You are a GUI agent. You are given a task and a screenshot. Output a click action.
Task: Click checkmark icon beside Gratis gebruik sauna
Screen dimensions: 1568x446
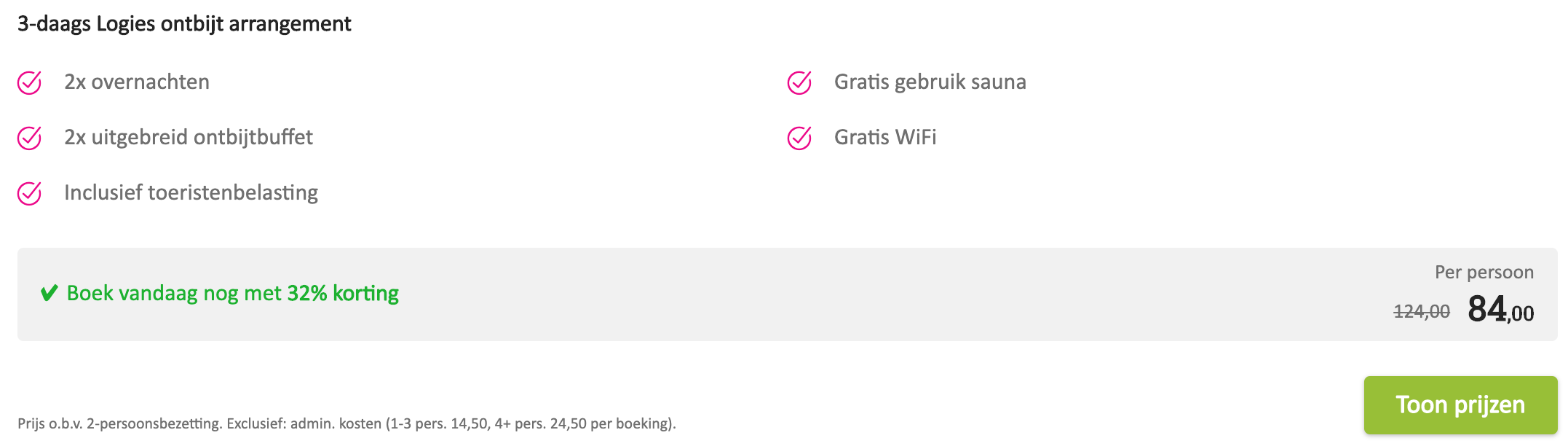pyautogui.click(x=799, y=82)
